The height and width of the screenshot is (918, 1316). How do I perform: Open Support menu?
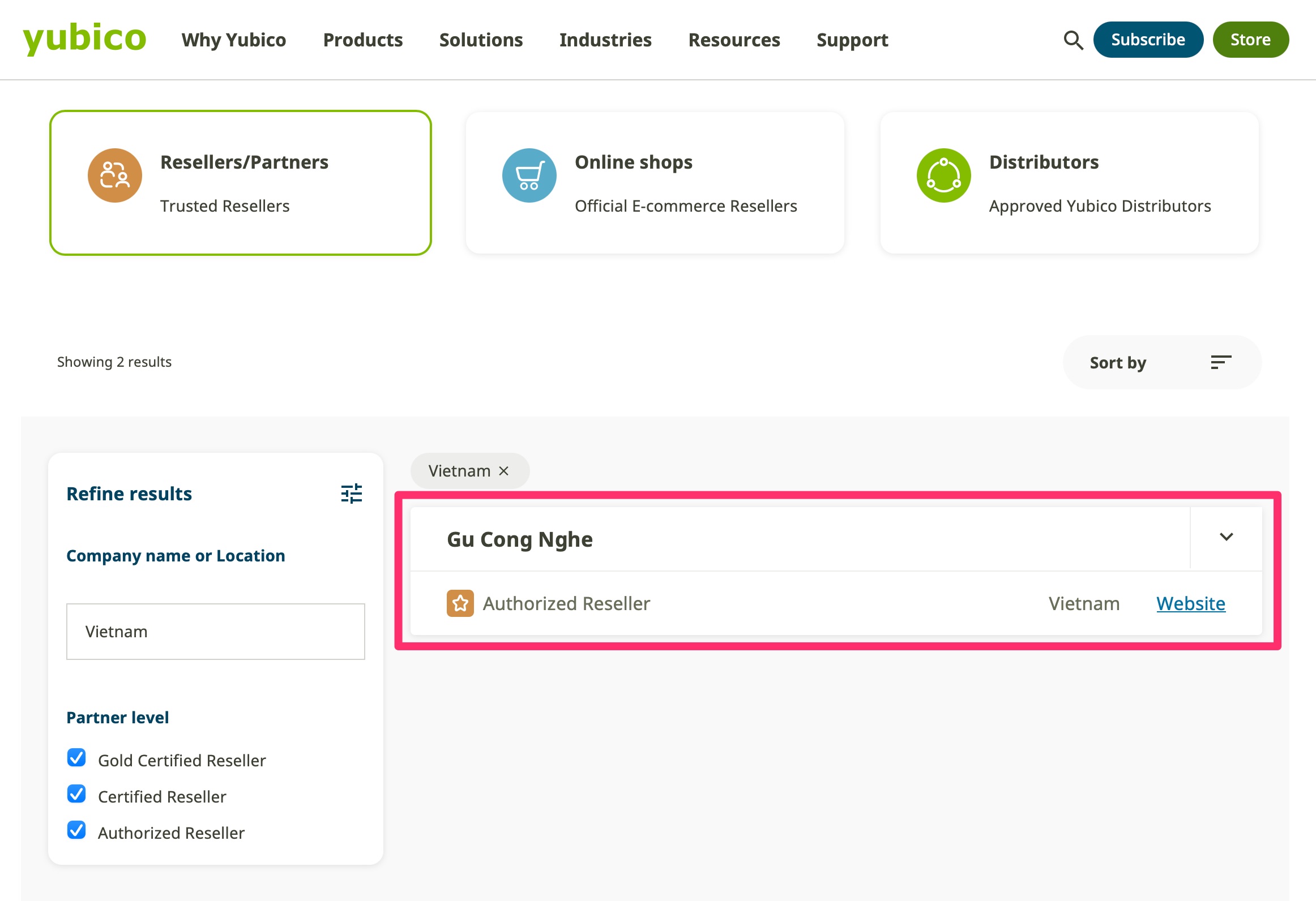(x=852, y=40)
